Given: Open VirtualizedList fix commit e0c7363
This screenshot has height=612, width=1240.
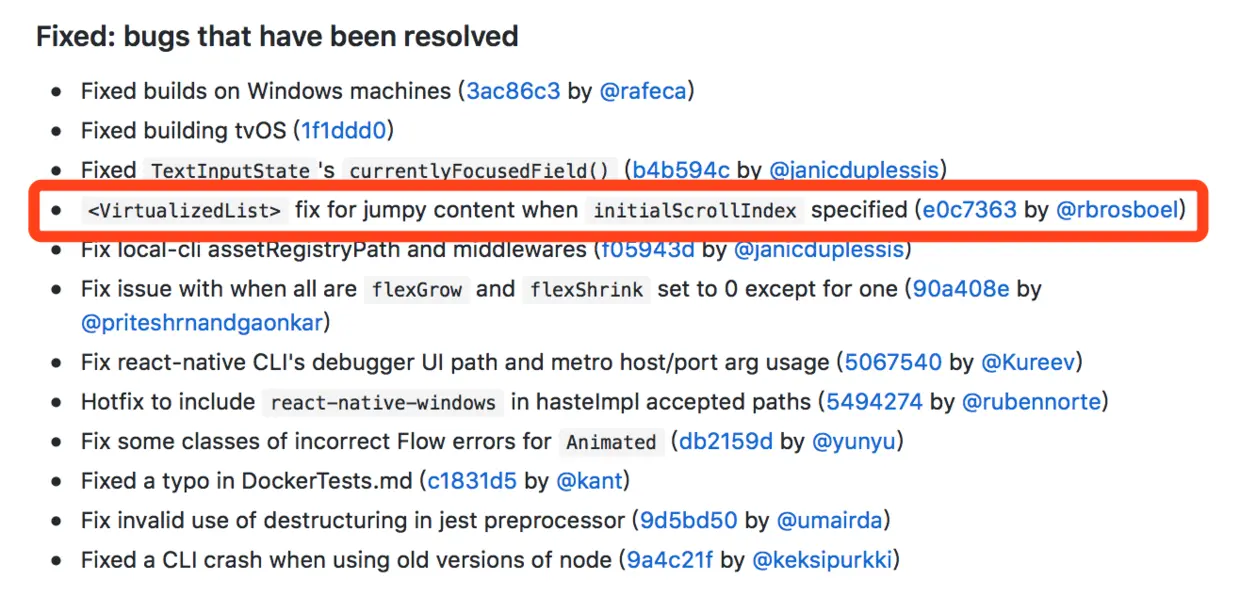Looking at the screenshot, I should 969,210.
